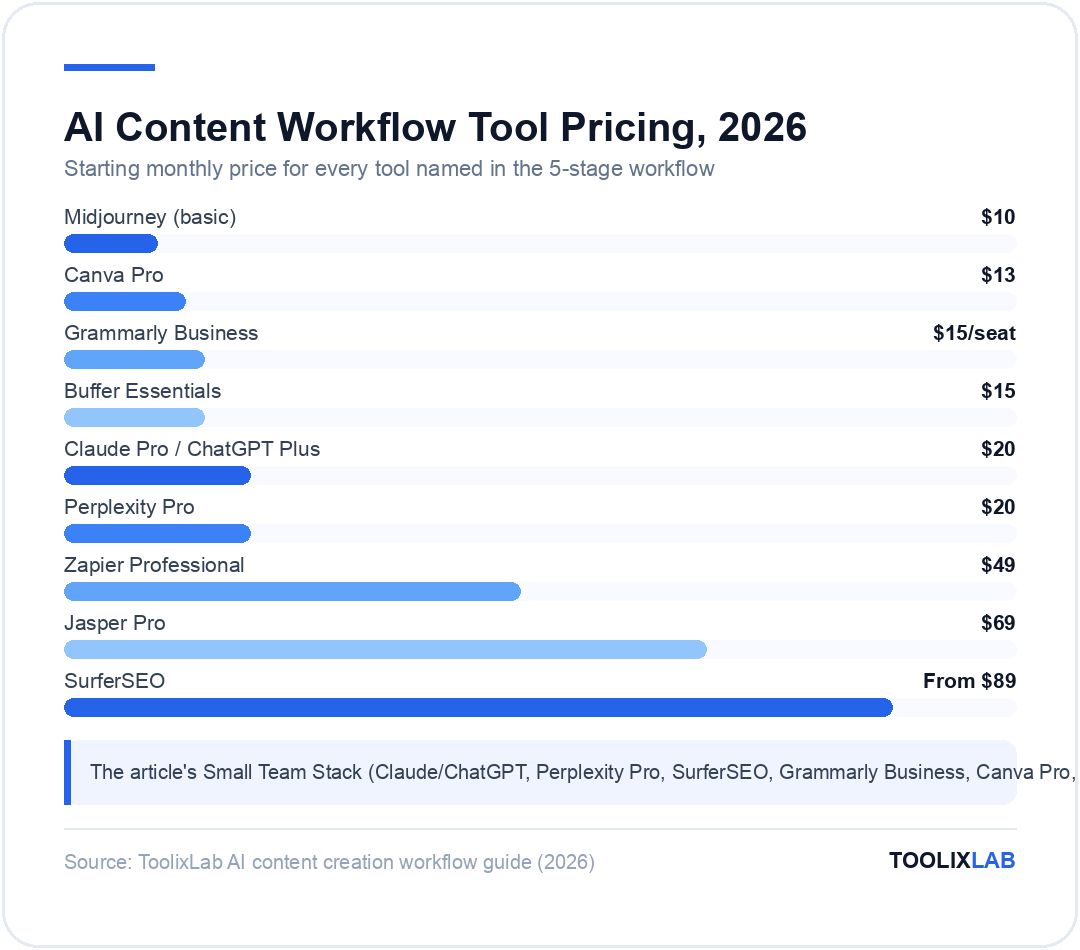Image resolution: width=1080 pixels, height=950 pixels.
Task: Click the $49 price value
Action: pyautogui.click(x=998, y=565)
